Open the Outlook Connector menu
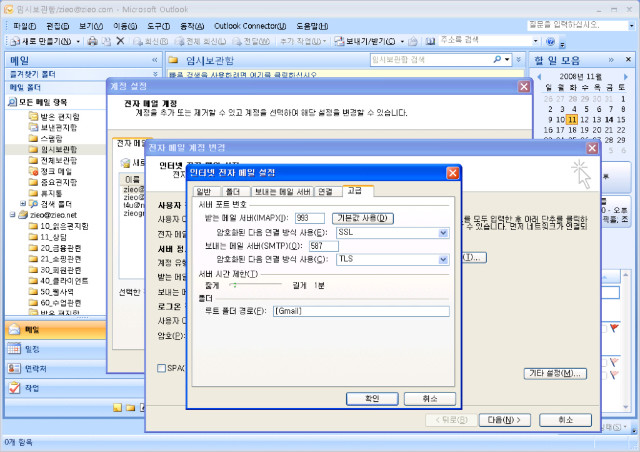This screenshot has width=640, height=452. tap(250, 26)
